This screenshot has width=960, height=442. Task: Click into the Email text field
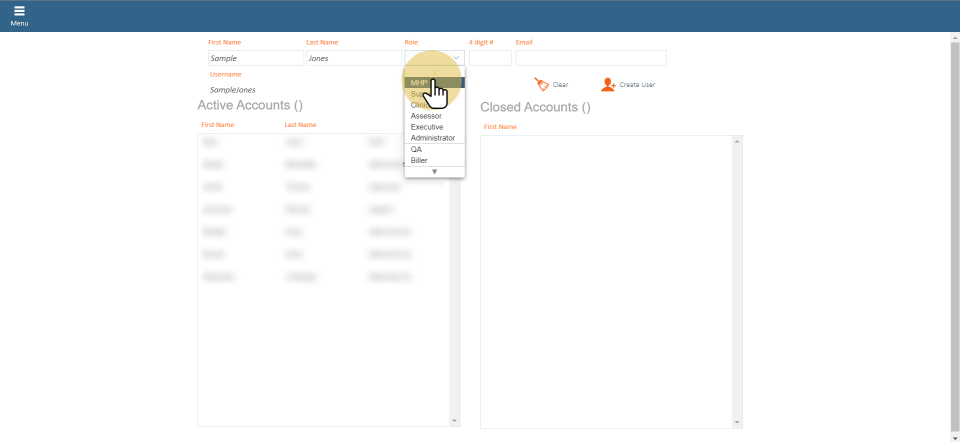[591, 58]
